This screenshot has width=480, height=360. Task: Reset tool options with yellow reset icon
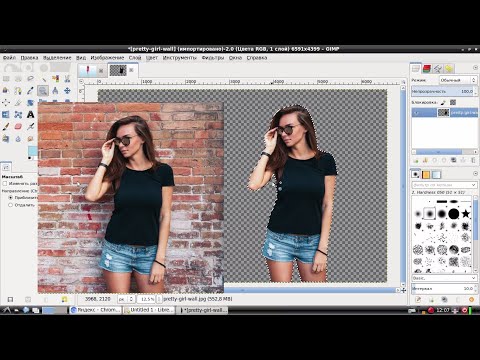64,299
